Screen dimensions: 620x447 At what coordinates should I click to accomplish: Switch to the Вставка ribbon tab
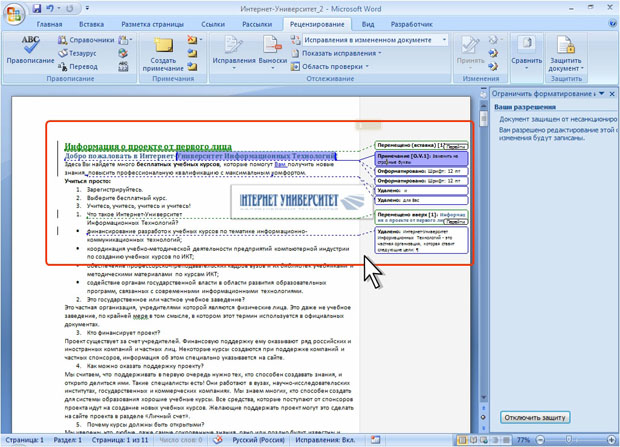click(x=91, y=24)
